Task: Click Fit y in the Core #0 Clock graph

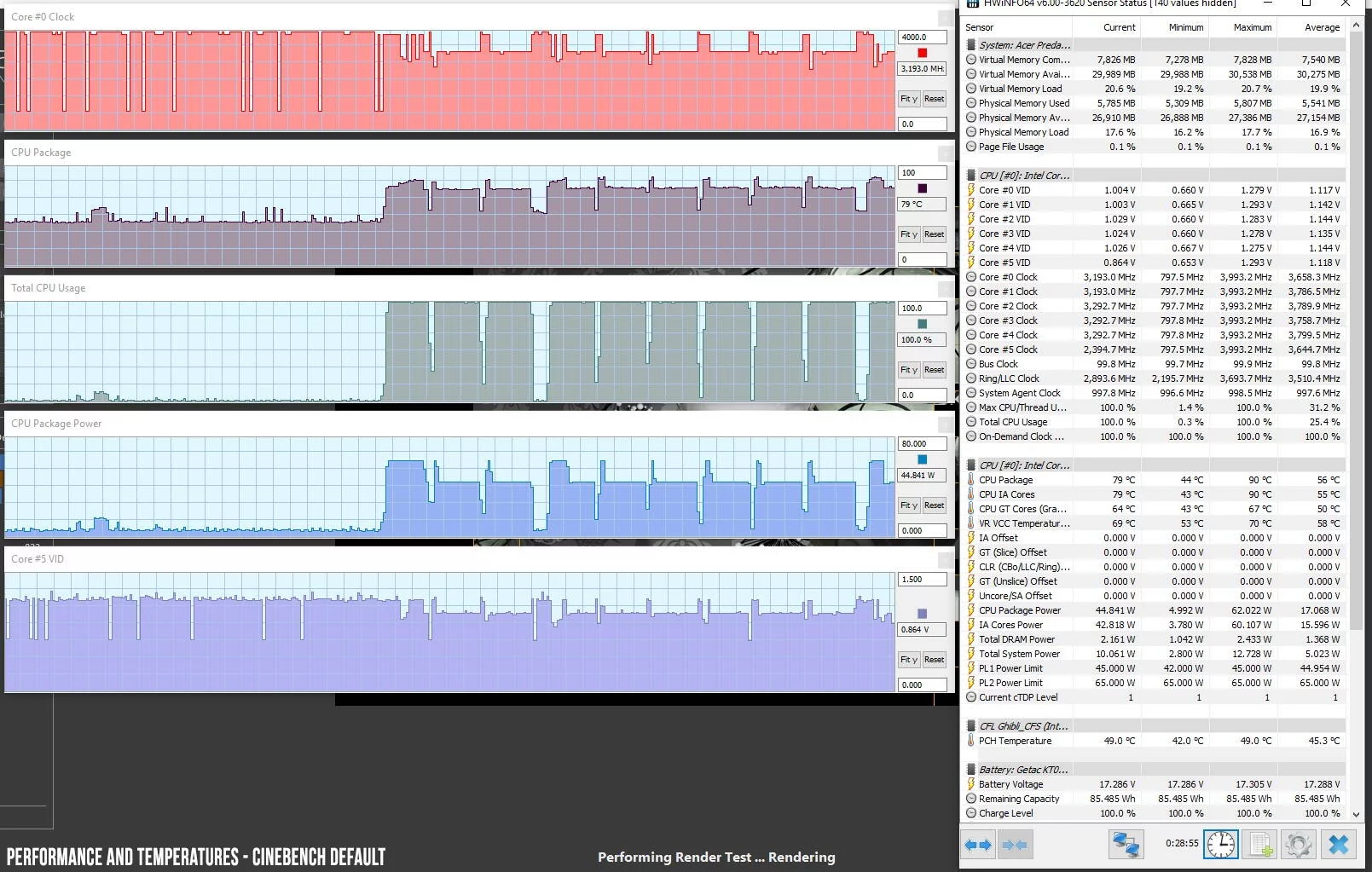Action: [909, 99]
